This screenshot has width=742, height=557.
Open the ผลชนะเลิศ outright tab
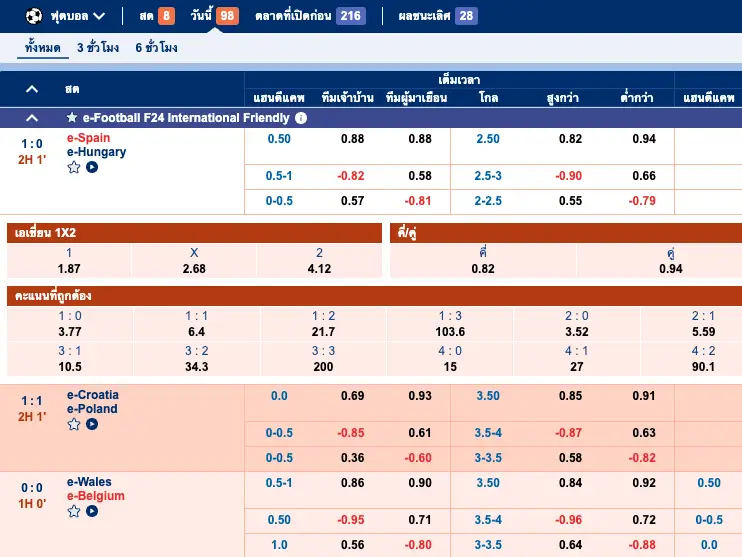pos(438,16)
